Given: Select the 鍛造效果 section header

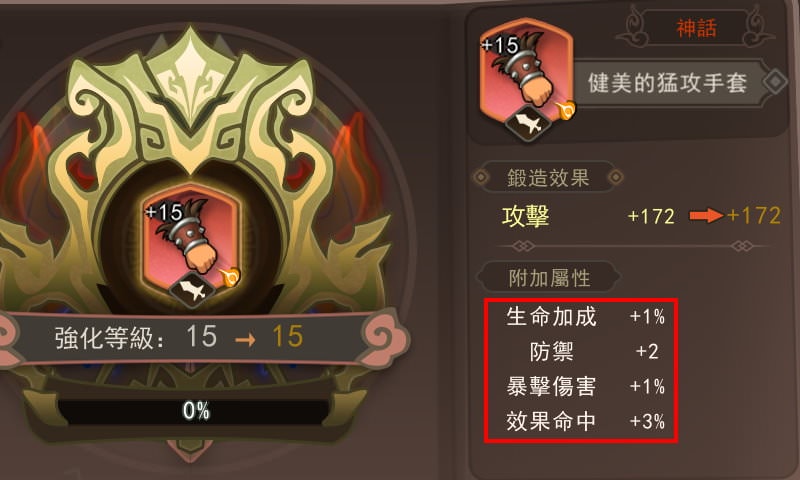Looking at the screenshot, I should pyautogui.click(x=548, y=178).
